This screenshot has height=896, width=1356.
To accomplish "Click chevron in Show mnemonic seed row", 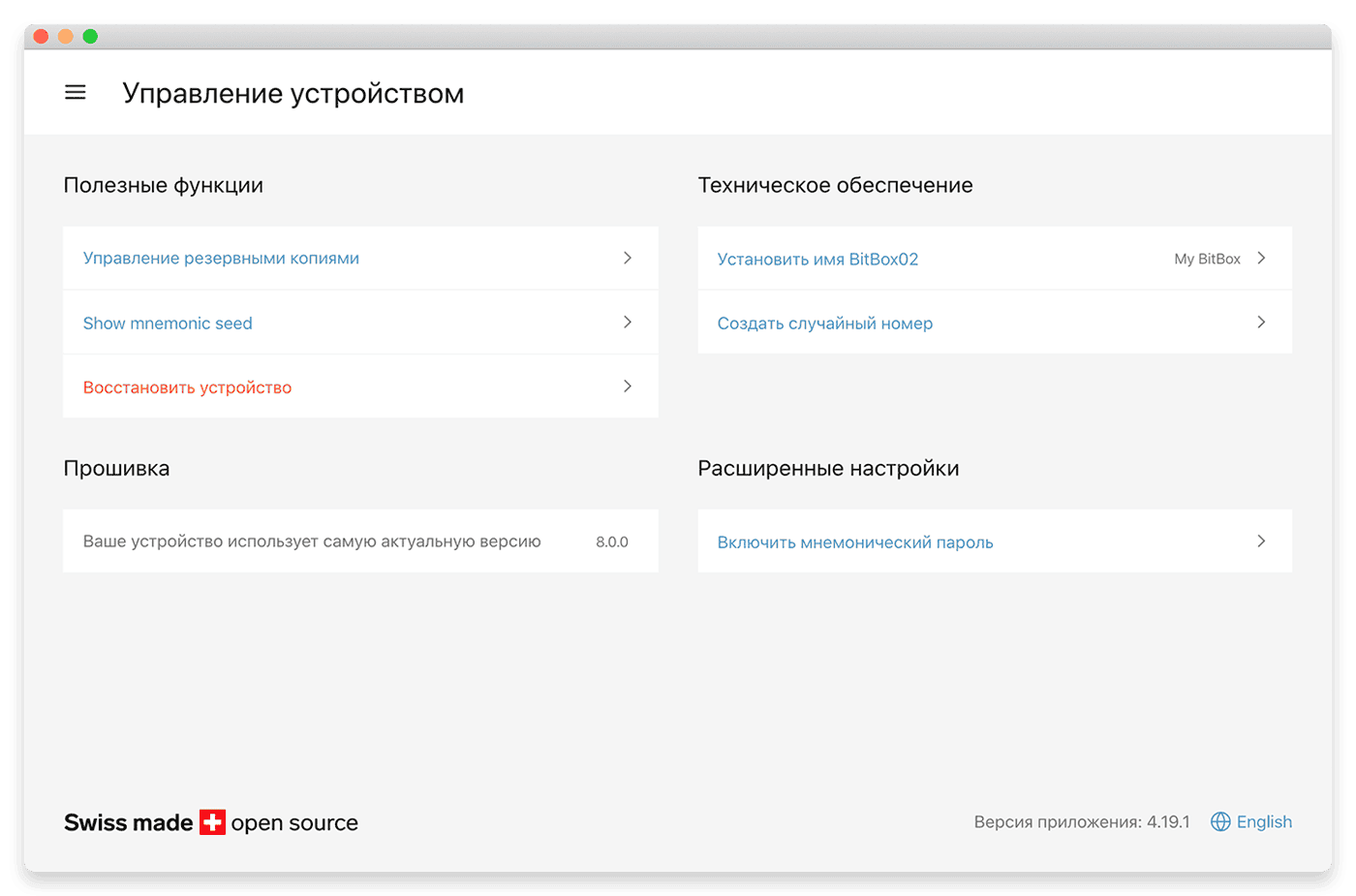I will pos(628,322).
